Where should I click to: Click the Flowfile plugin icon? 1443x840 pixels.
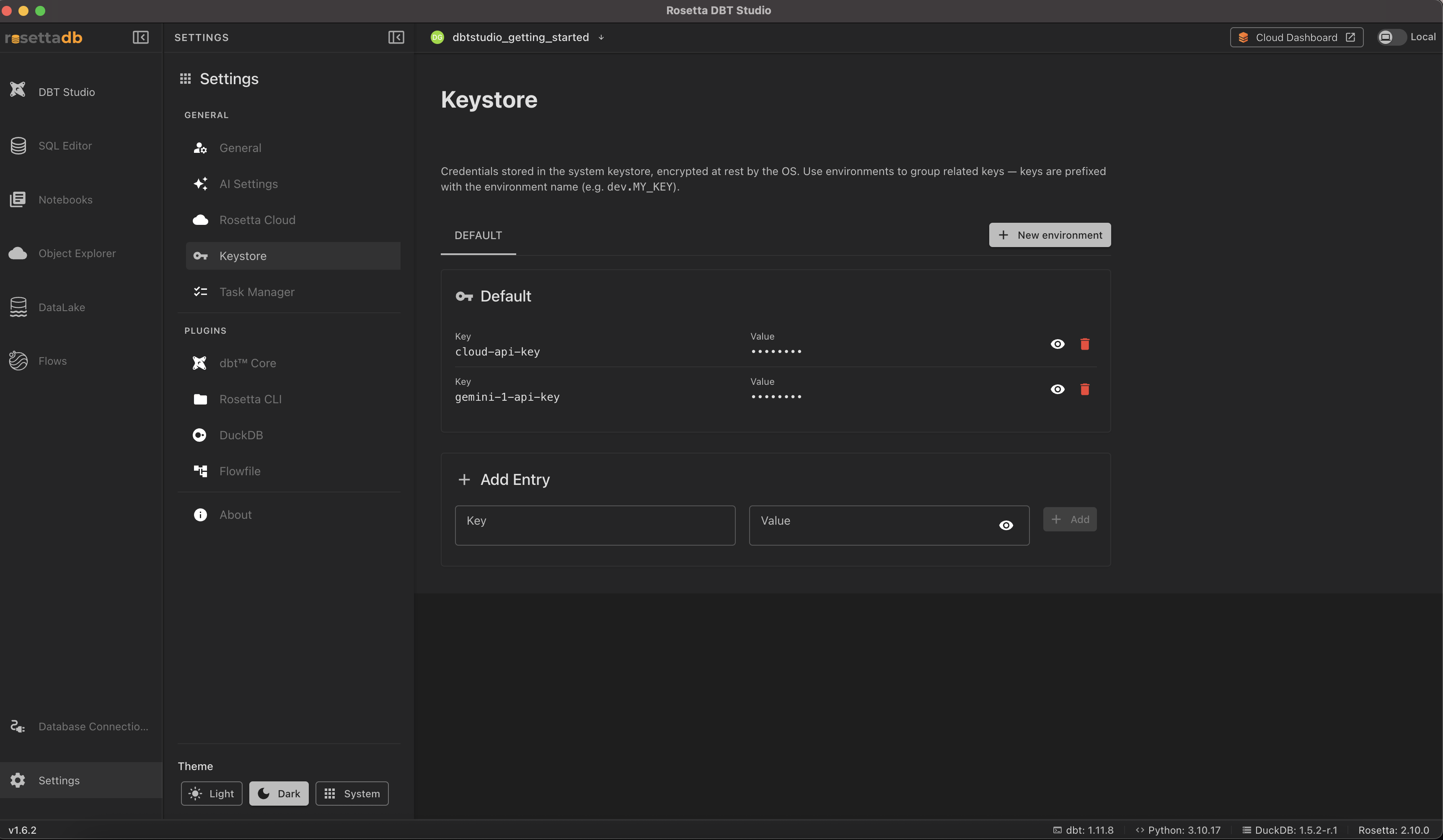200,471
